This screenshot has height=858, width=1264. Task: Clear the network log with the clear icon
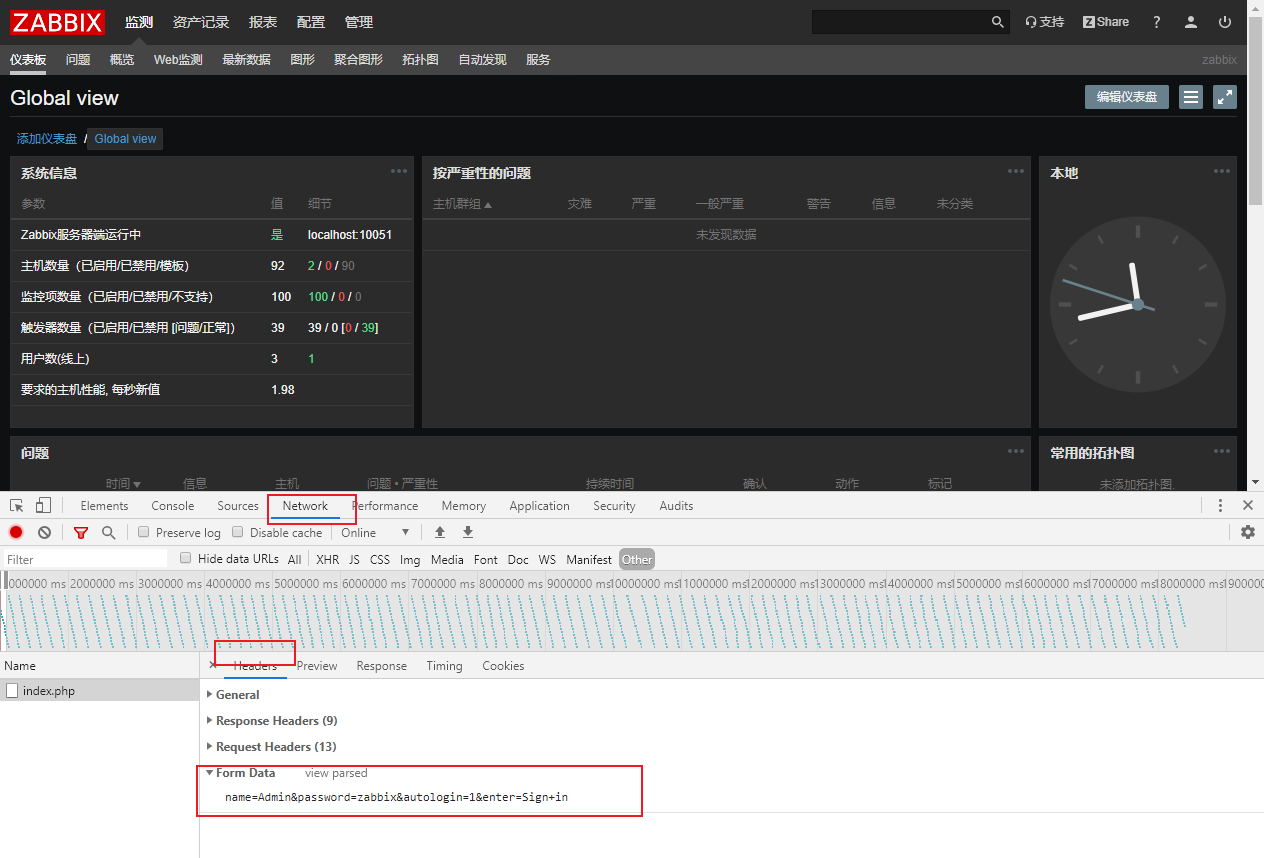[44, 532]
